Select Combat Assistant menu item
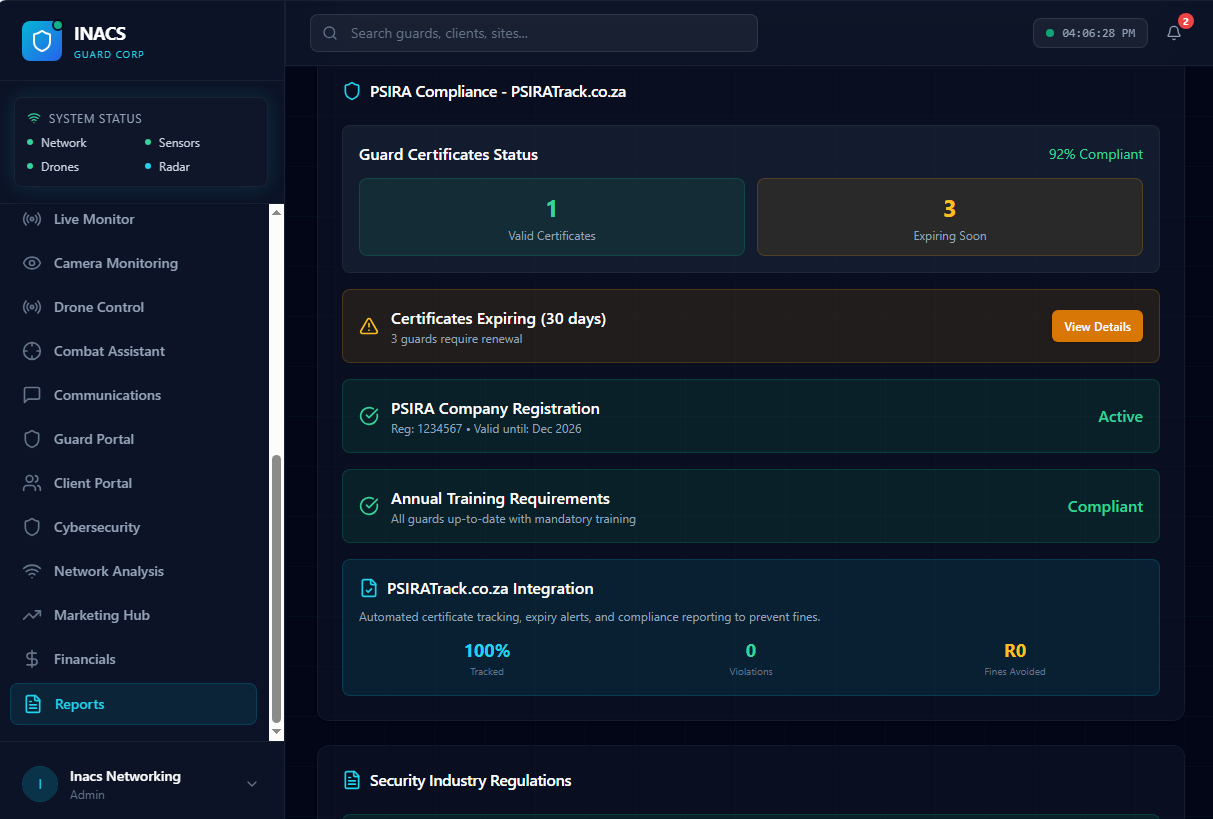 point(133,351)
